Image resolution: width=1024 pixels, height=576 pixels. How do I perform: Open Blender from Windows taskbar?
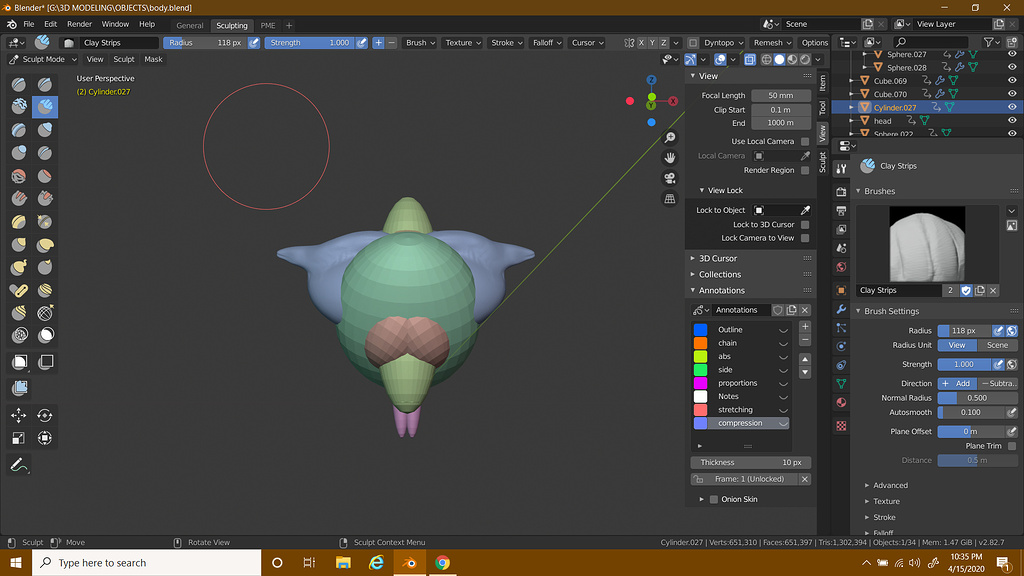(x=409, y=562)
